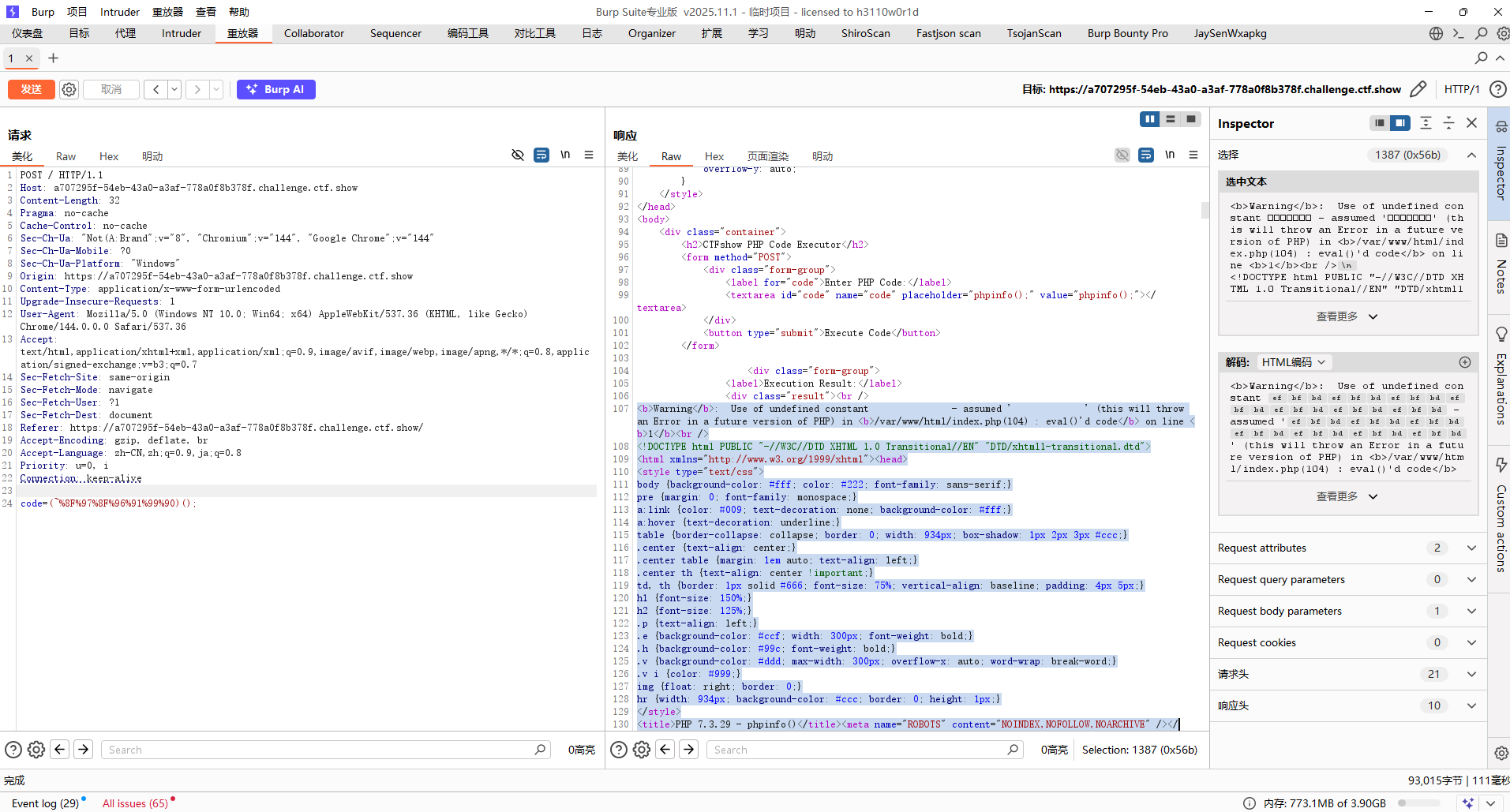Open Custom actions side panel
Screen dimensions: 1510x812
coord(1501,515)
